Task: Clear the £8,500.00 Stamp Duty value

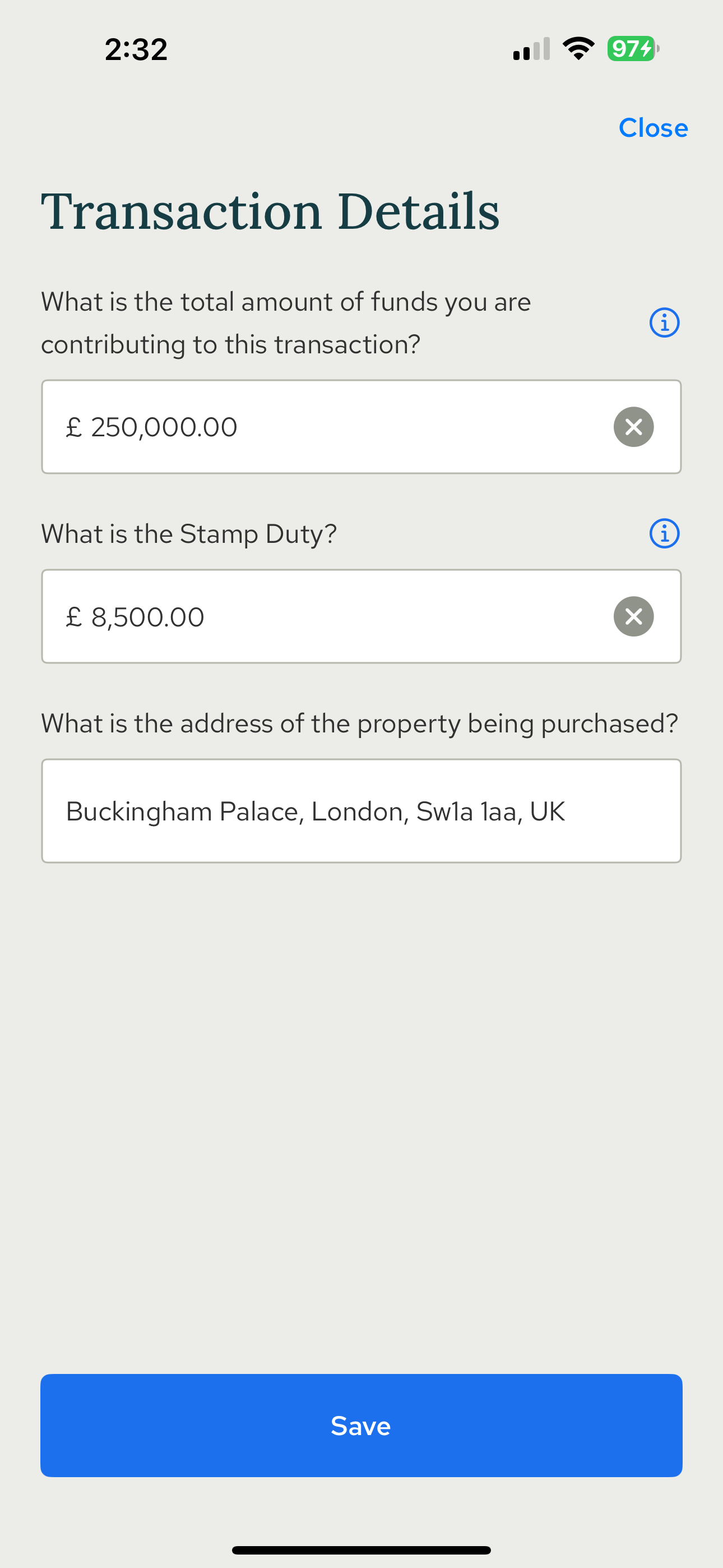Action: click(633, 617)
